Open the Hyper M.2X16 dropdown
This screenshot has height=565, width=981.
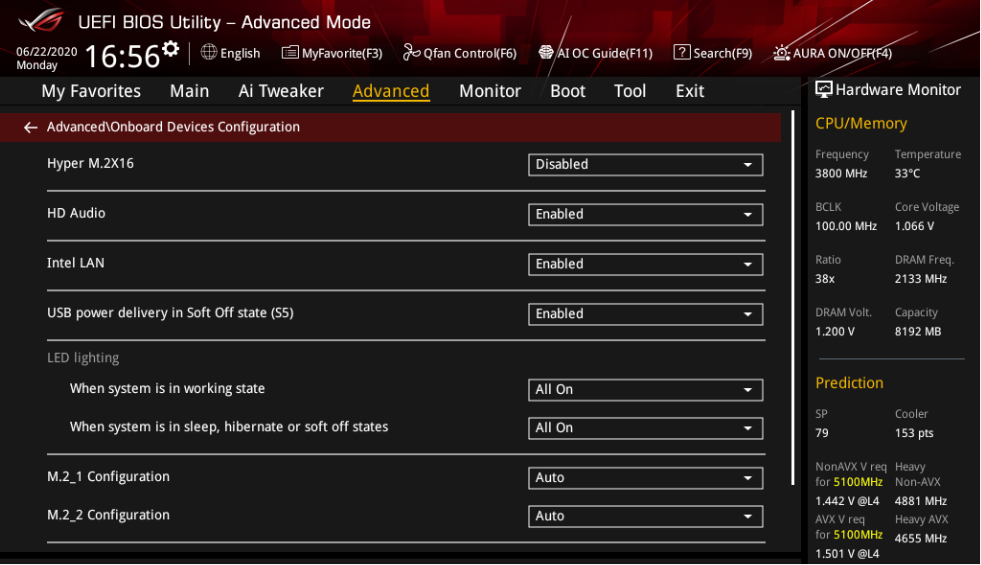click(x=645, y=165)
